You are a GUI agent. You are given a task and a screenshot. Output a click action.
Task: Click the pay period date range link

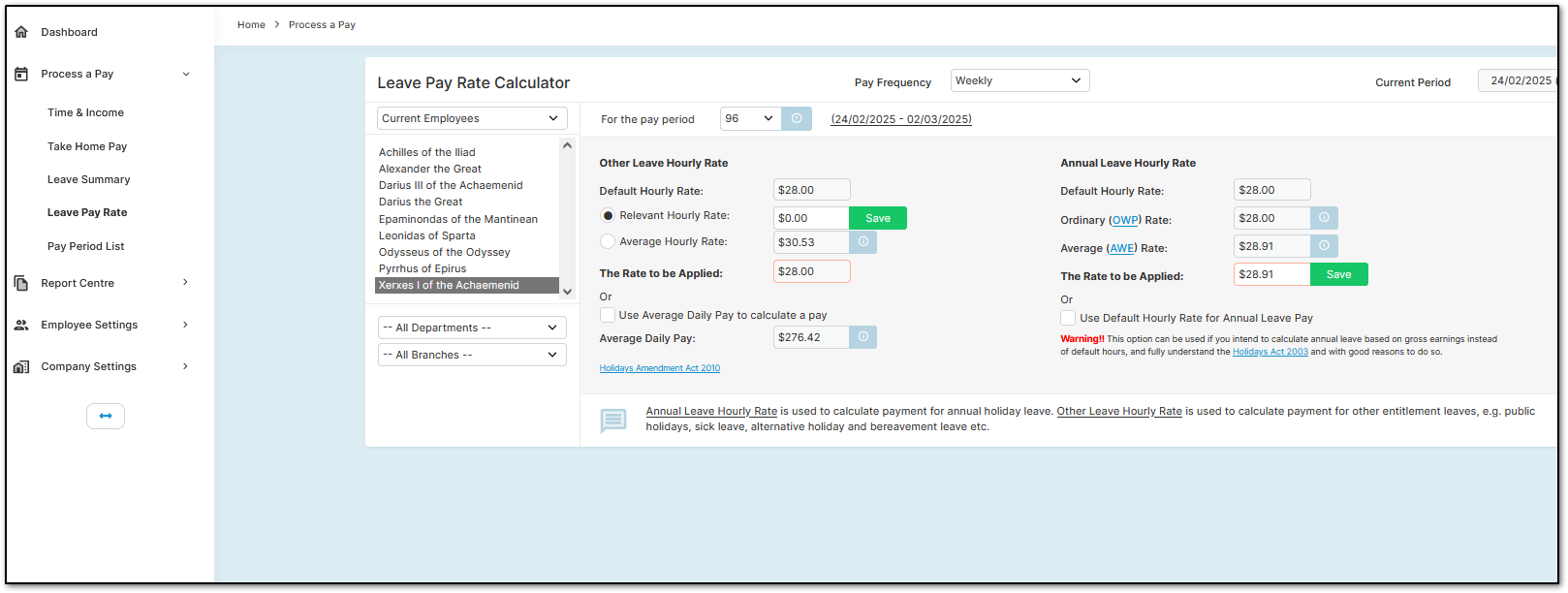901,119
